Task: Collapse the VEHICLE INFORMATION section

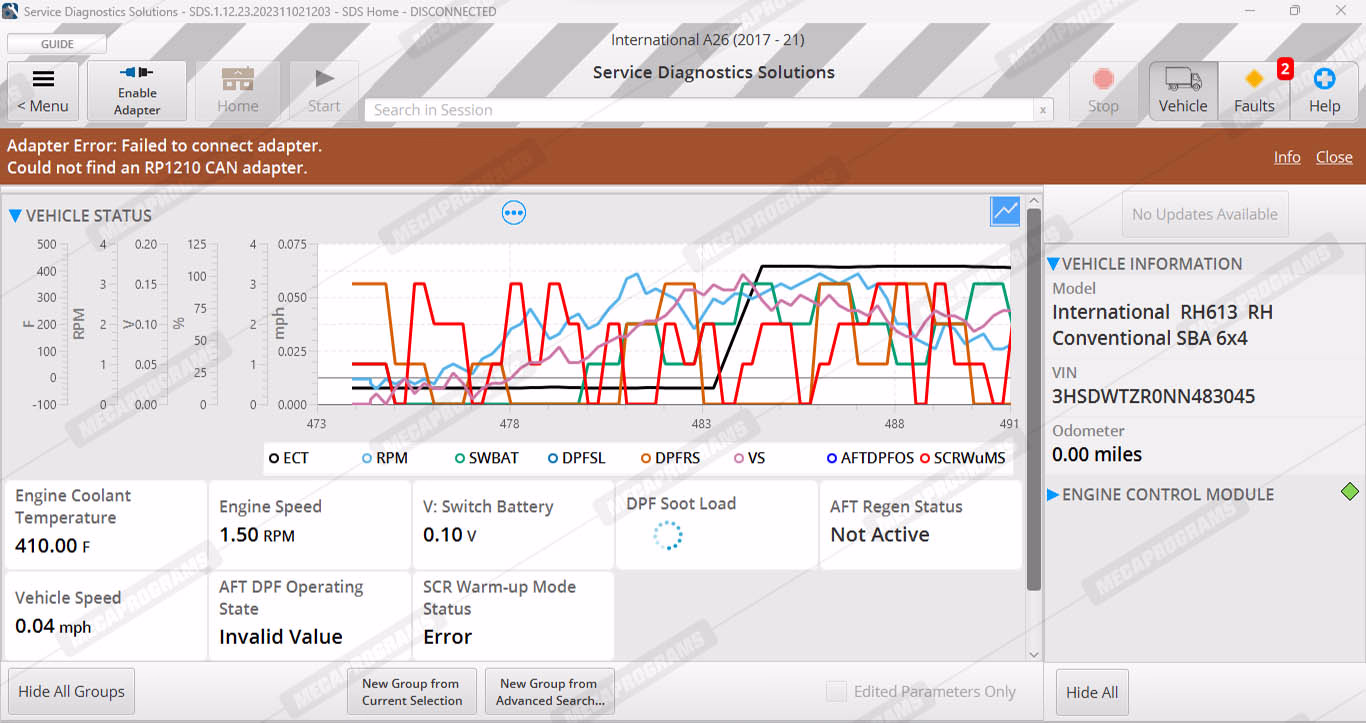Action: pyautogui.click(x=1053, y=264)
